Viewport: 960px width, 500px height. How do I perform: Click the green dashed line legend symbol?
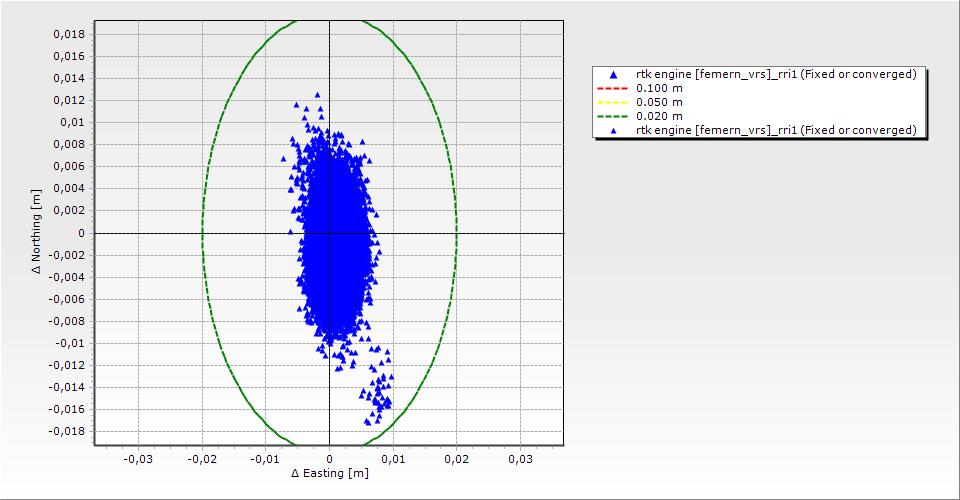614,116
